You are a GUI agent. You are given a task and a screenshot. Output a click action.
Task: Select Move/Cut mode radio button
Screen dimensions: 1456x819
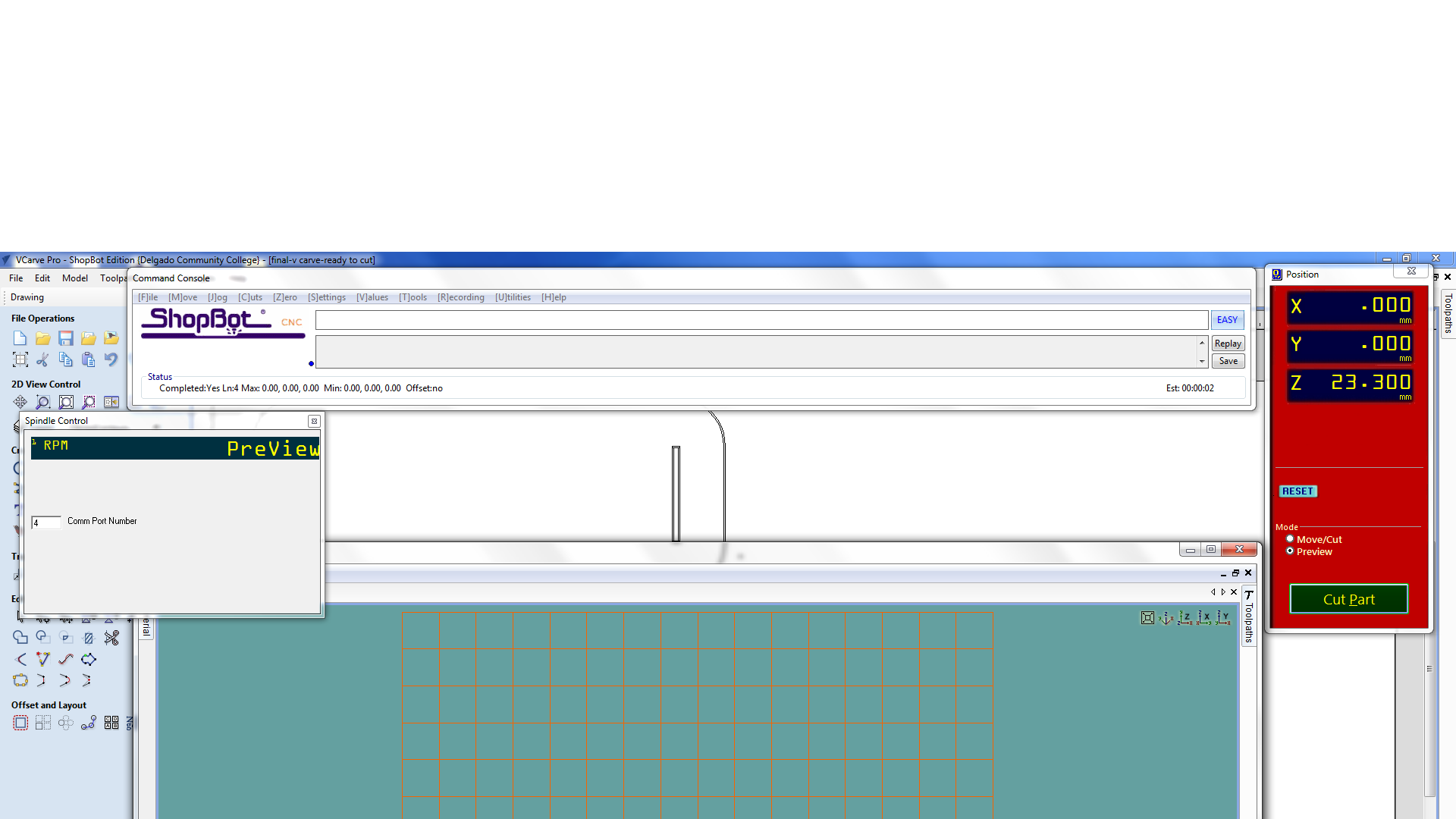[1290, 539]
